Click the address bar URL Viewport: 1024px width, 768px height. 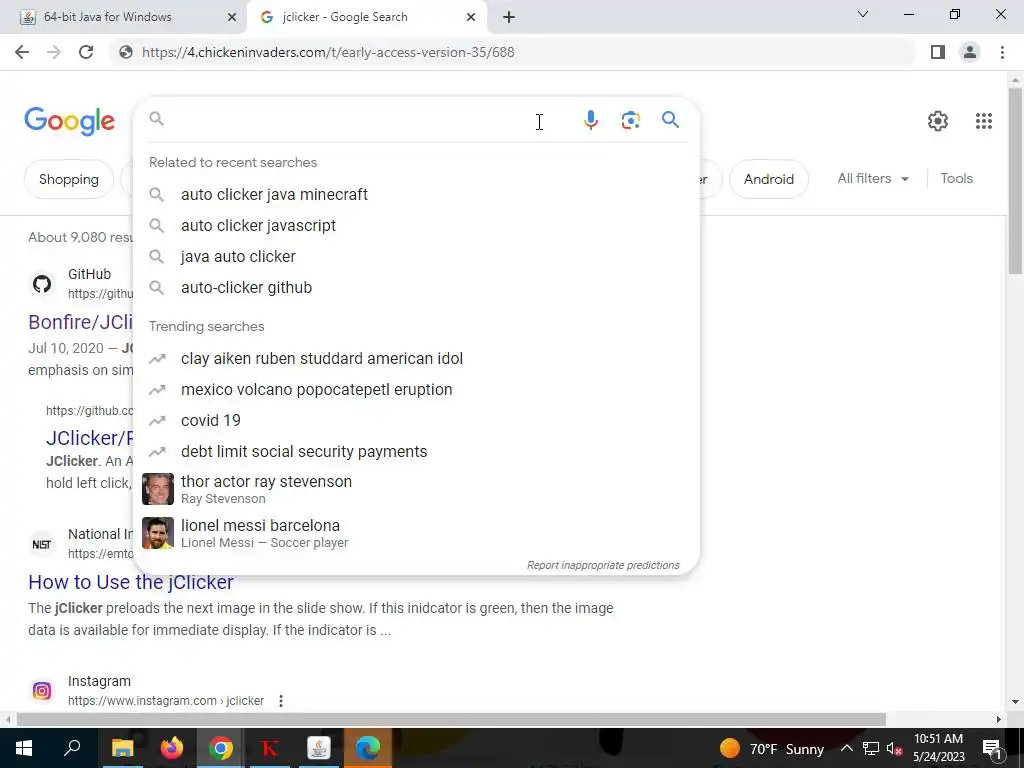[328, 52]
